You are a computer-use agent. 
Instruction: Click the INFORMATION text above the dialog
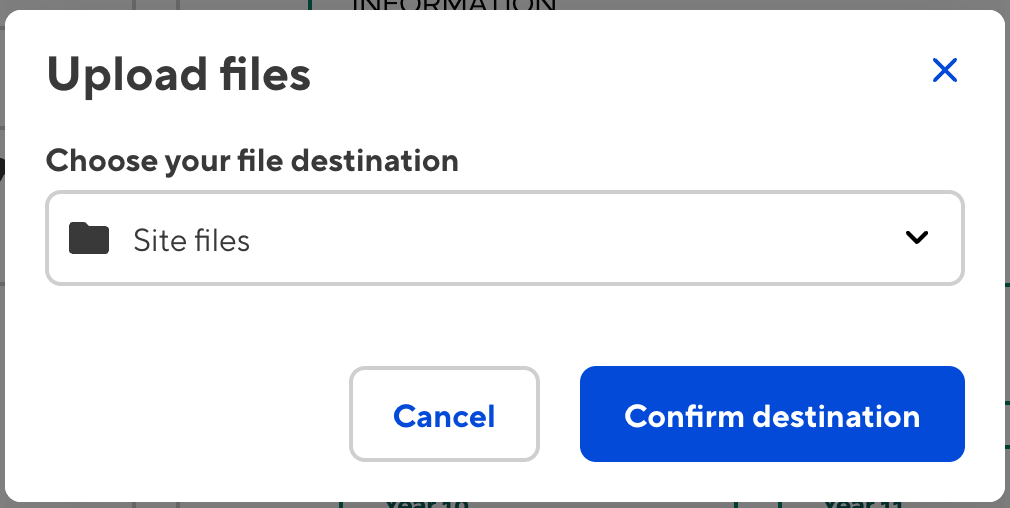(x=454, y=5)
